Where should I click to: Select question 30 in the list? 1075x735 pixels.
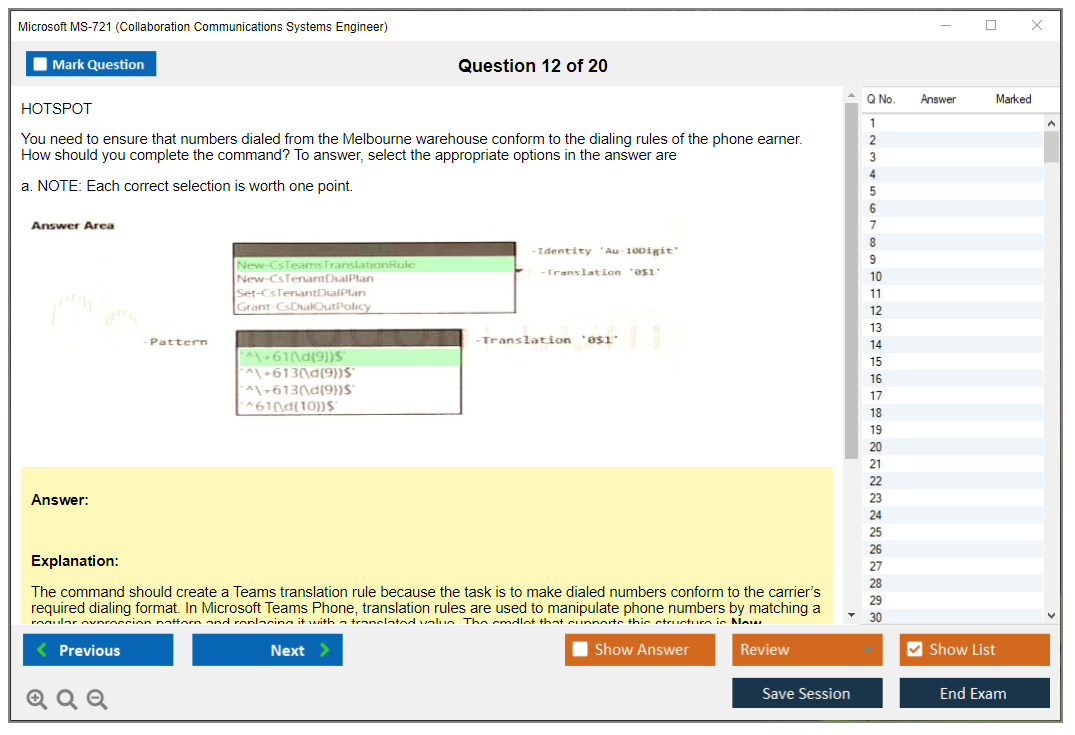tap(953, 617)
